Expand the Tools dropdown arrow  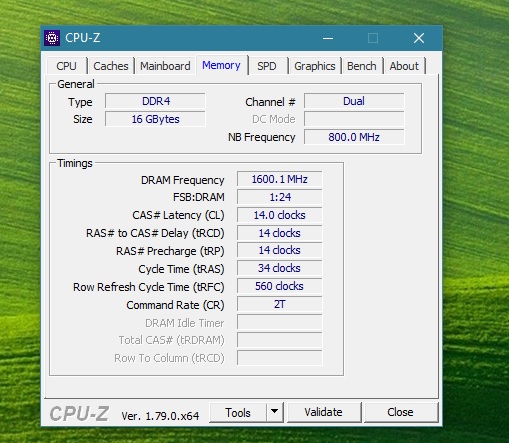pos(275,412)
